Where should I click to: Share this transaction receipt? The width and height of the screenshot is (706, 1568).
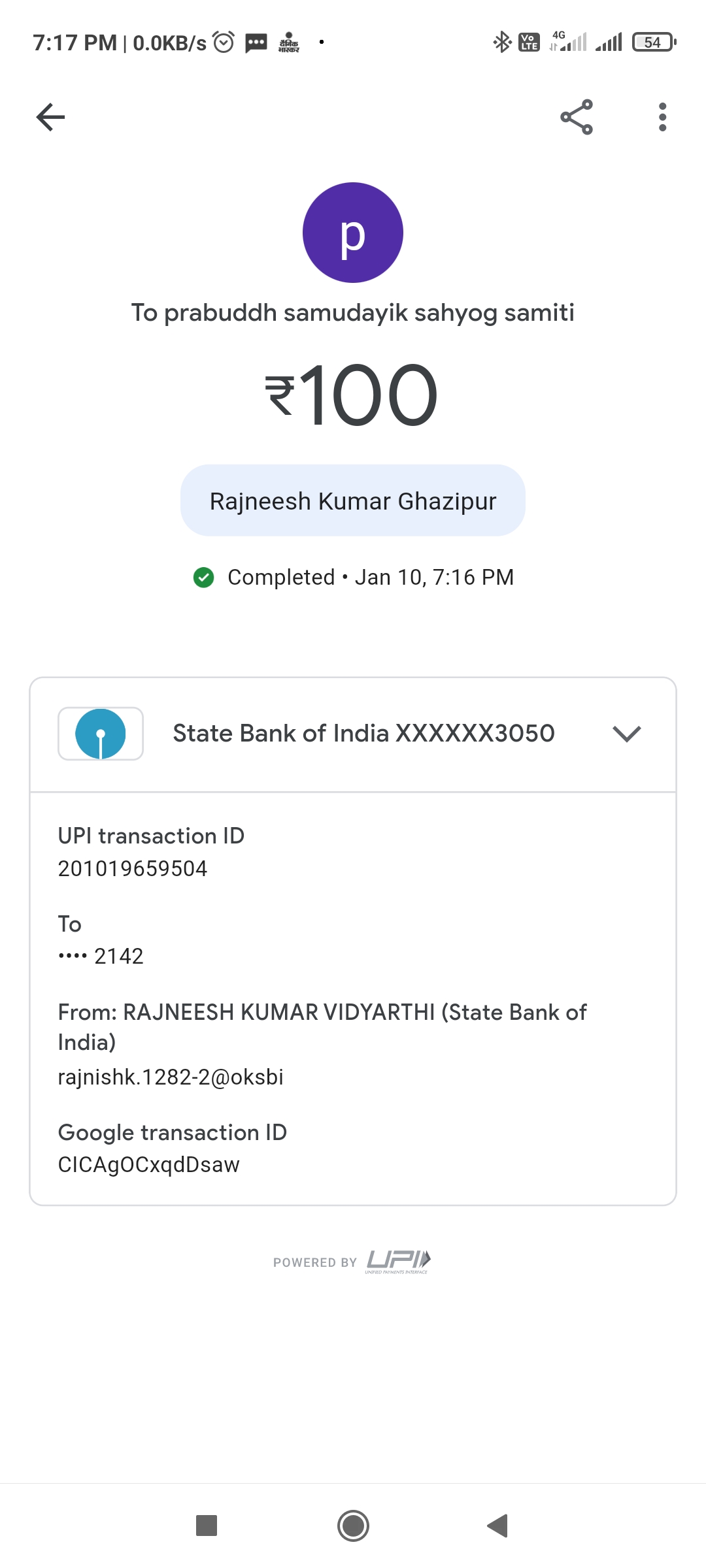coord(577,118)
